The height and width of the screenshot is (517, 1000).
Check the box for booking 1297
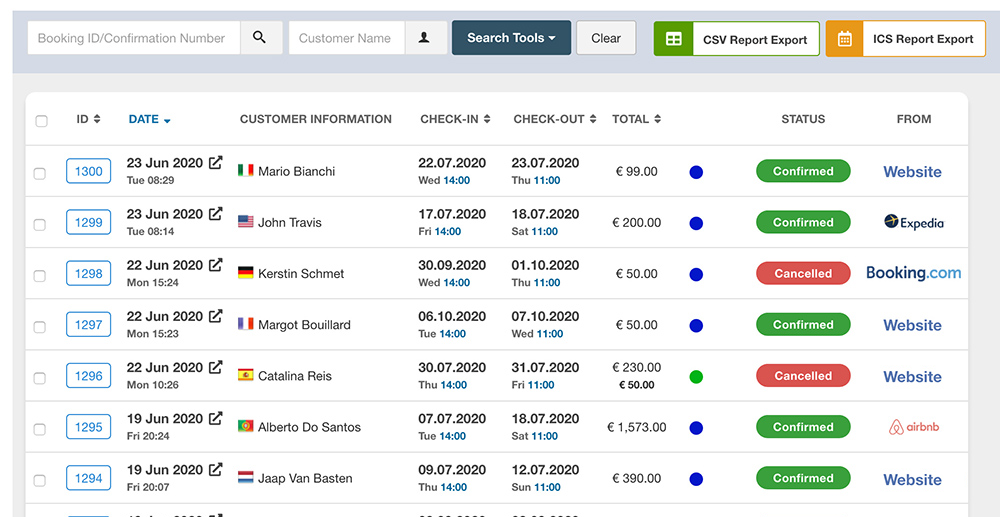coord(40,327)
